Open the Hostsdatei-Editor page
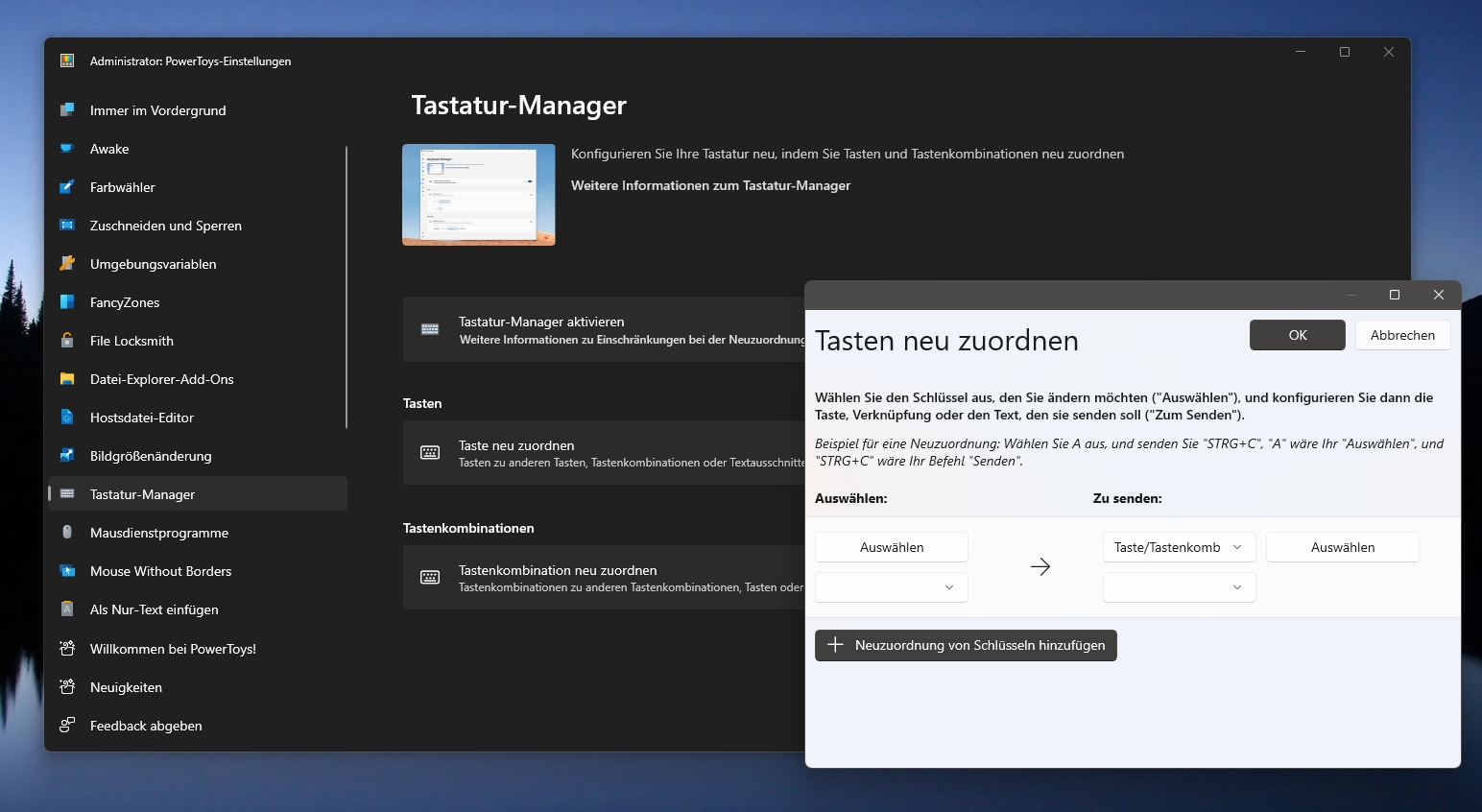The width and height of the screenshot is (1482, 812). (x=198, y=418)
